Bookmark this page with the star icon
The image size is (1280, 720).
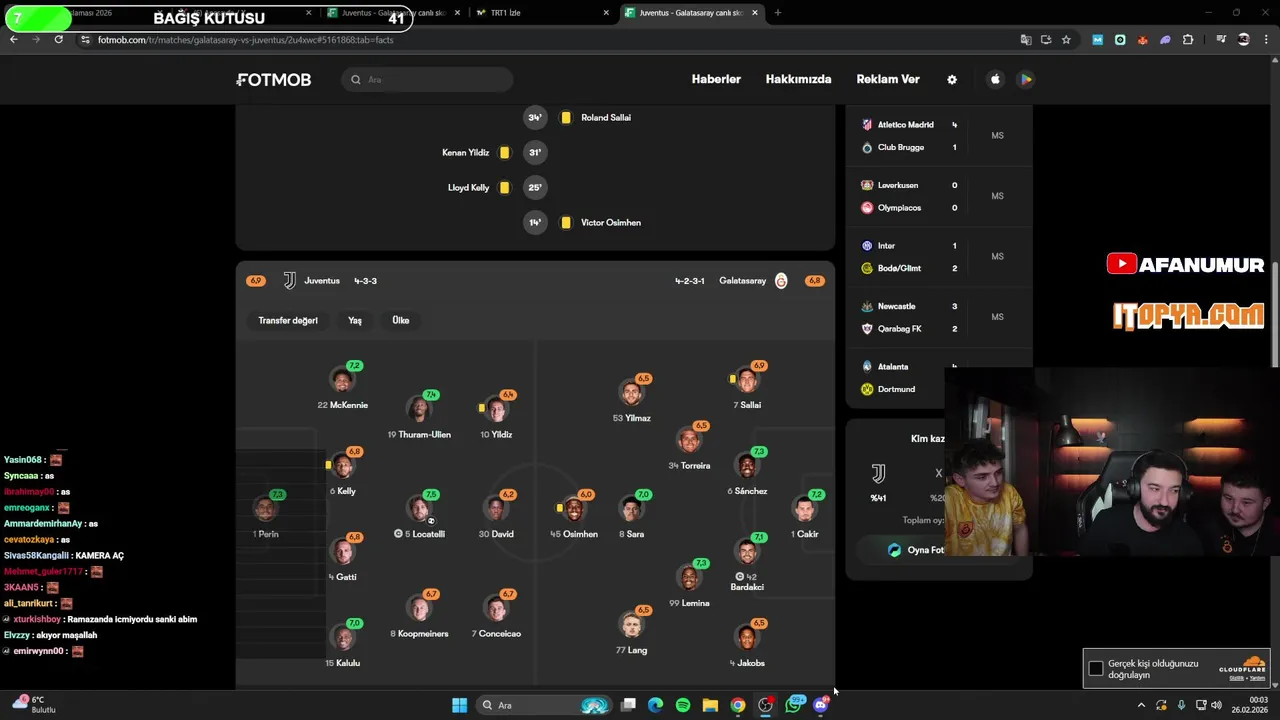[1066, 40]
